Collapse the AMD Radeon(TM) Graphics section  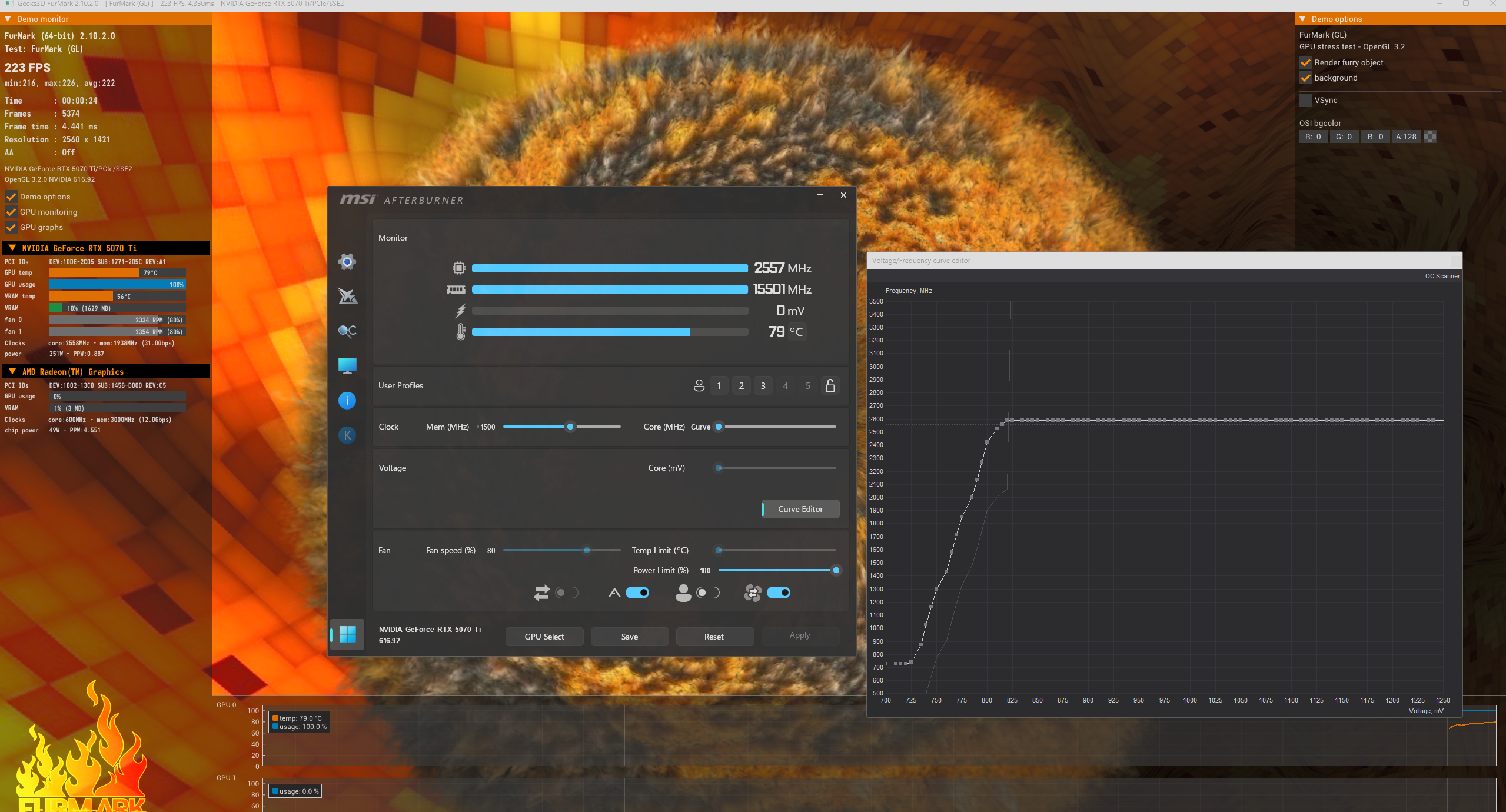click(x=12, y=371)
